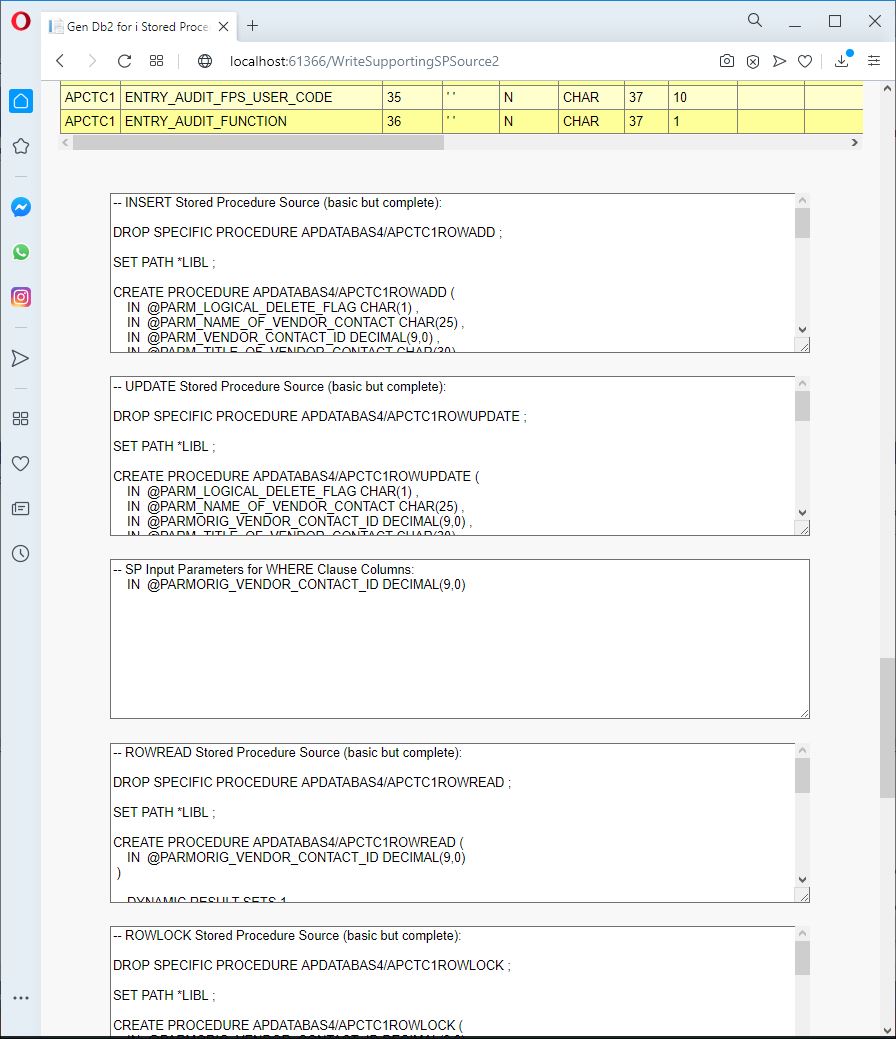Open Speed Dial start page grid icon in toolbar
Viewport: 896px width, 1039px height.
[x=156, y=61]
